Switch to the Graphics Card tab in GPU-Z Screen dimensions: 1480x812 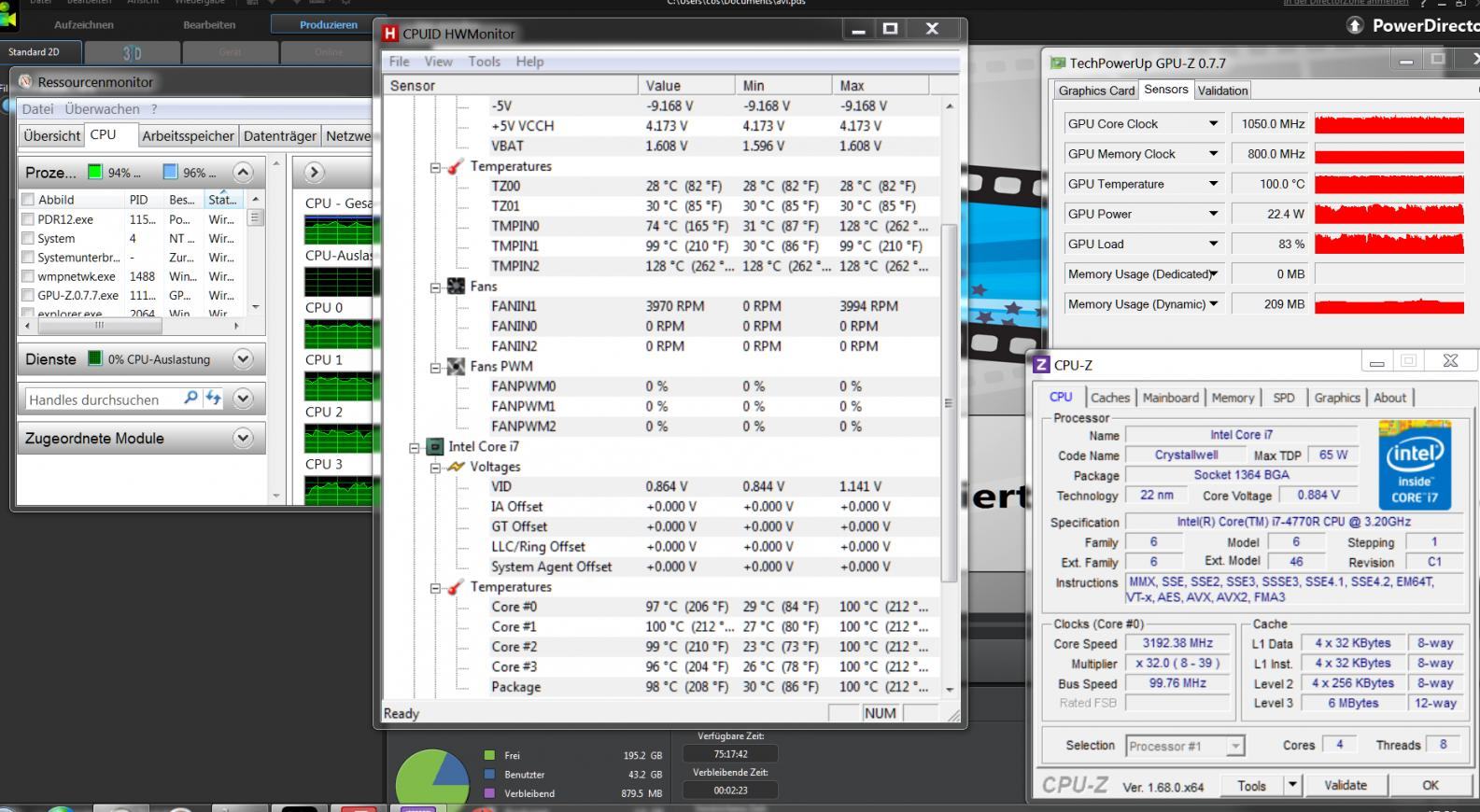[1096, 91]
